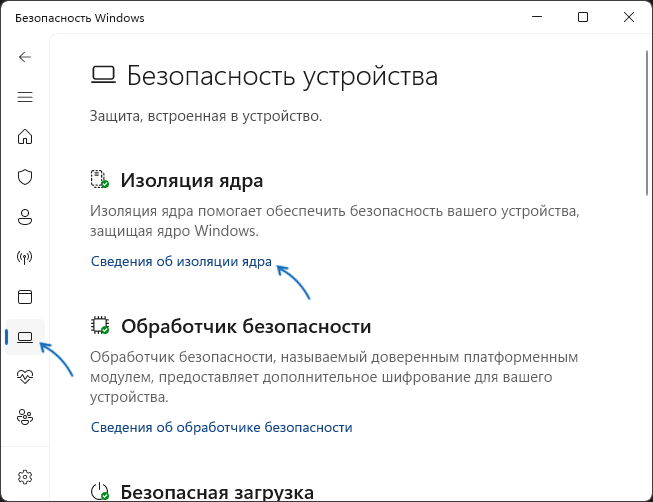Open Device performance and health heart icon
The image size is (653, 502).
click(25, 377)
